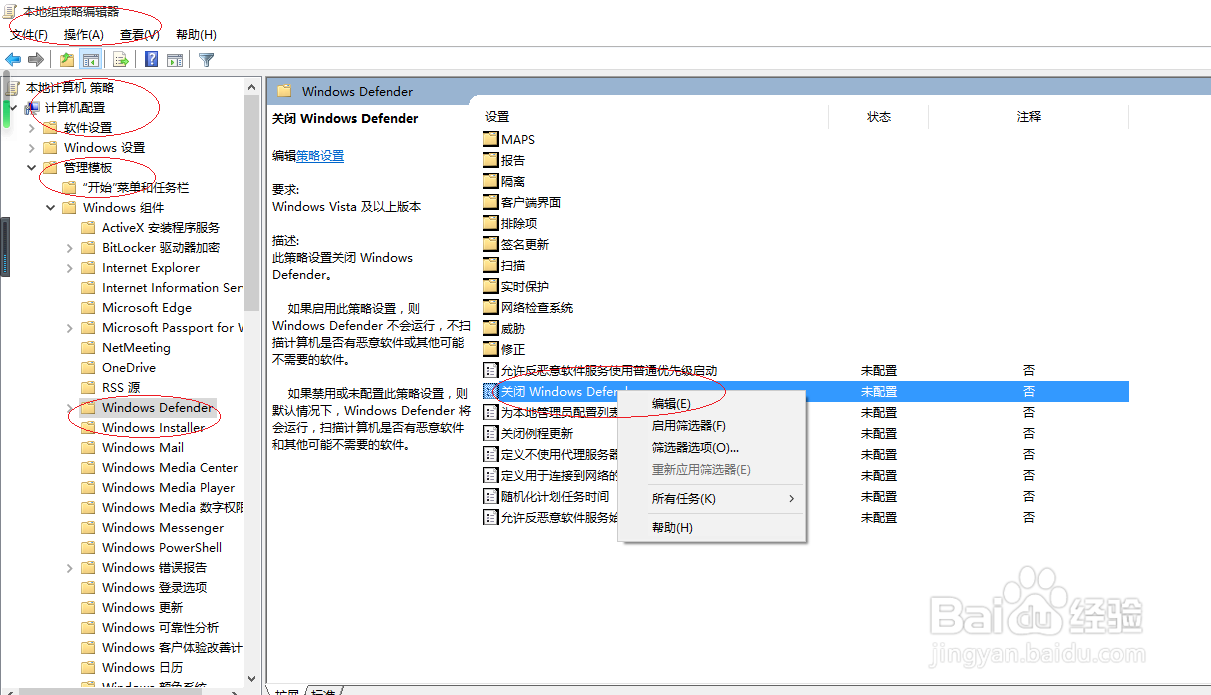
Task: Click the 策略设置 link
Action: coord(320,156)
